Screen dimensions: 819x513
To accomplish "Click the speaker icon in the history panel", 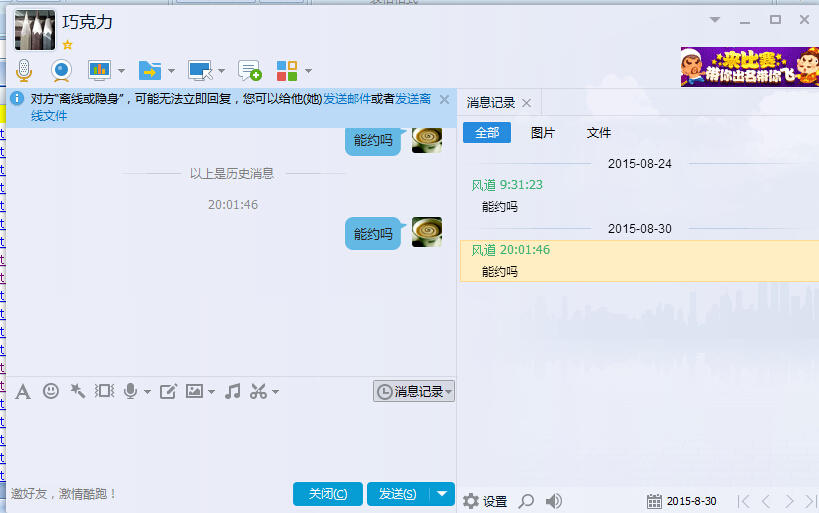I will click(554, 502).
